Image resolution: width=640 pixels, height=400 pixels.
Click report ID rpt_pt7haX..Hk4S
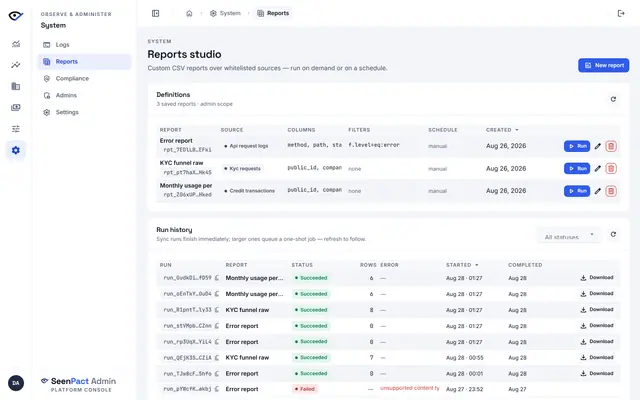coord(187,172)
